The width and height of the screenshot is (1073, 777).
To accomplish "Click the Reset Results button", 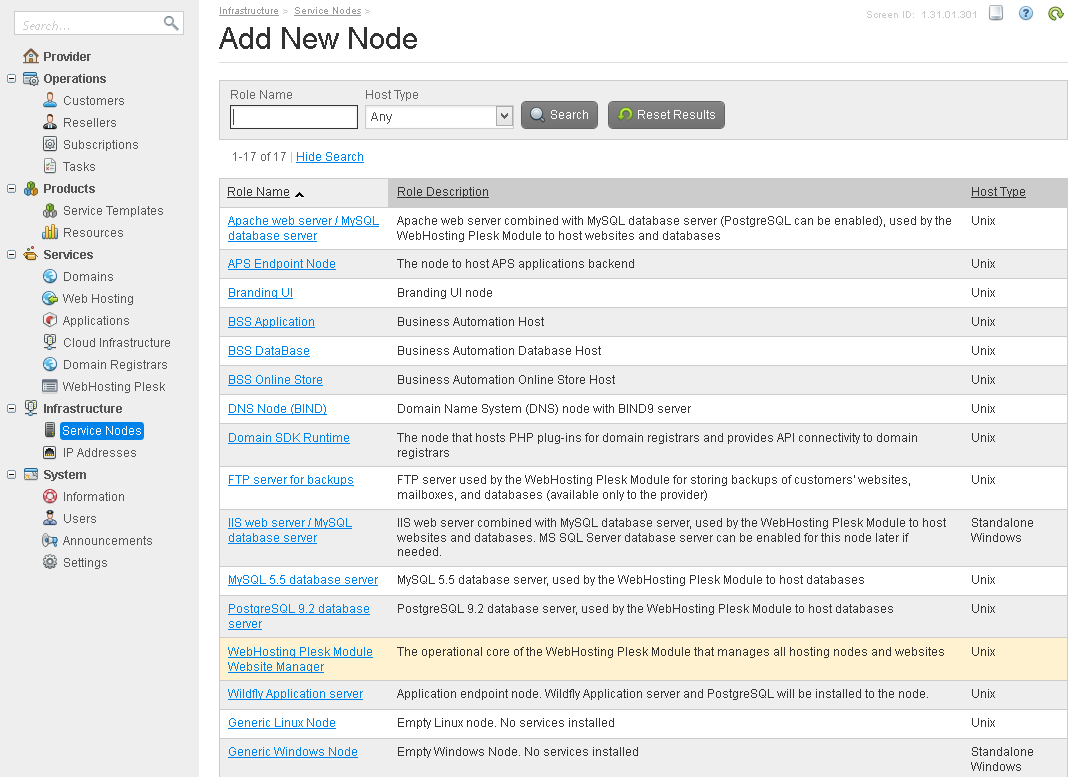I will [x=666, y=115].
